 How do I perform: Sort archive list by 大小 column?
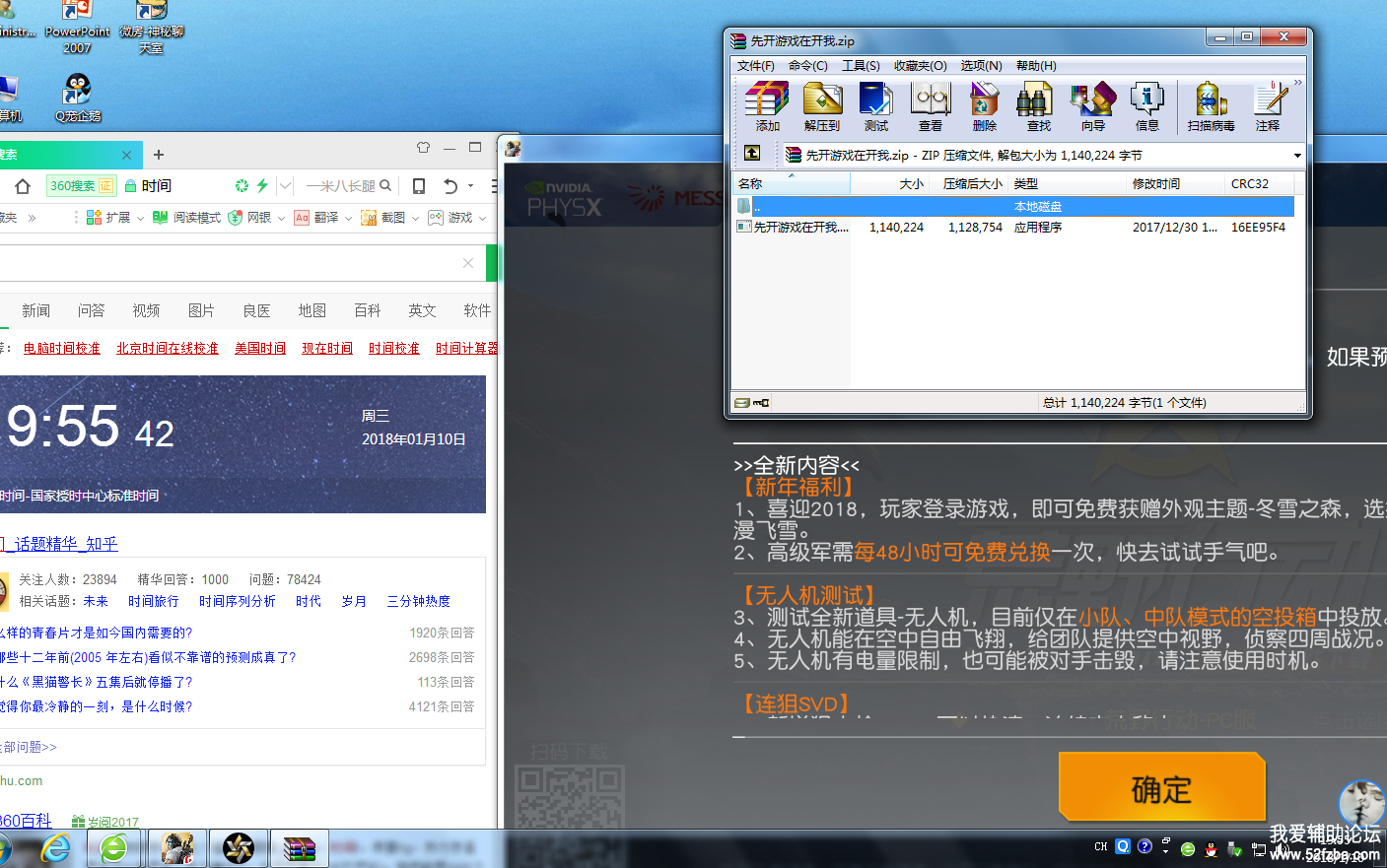point(890,184)
